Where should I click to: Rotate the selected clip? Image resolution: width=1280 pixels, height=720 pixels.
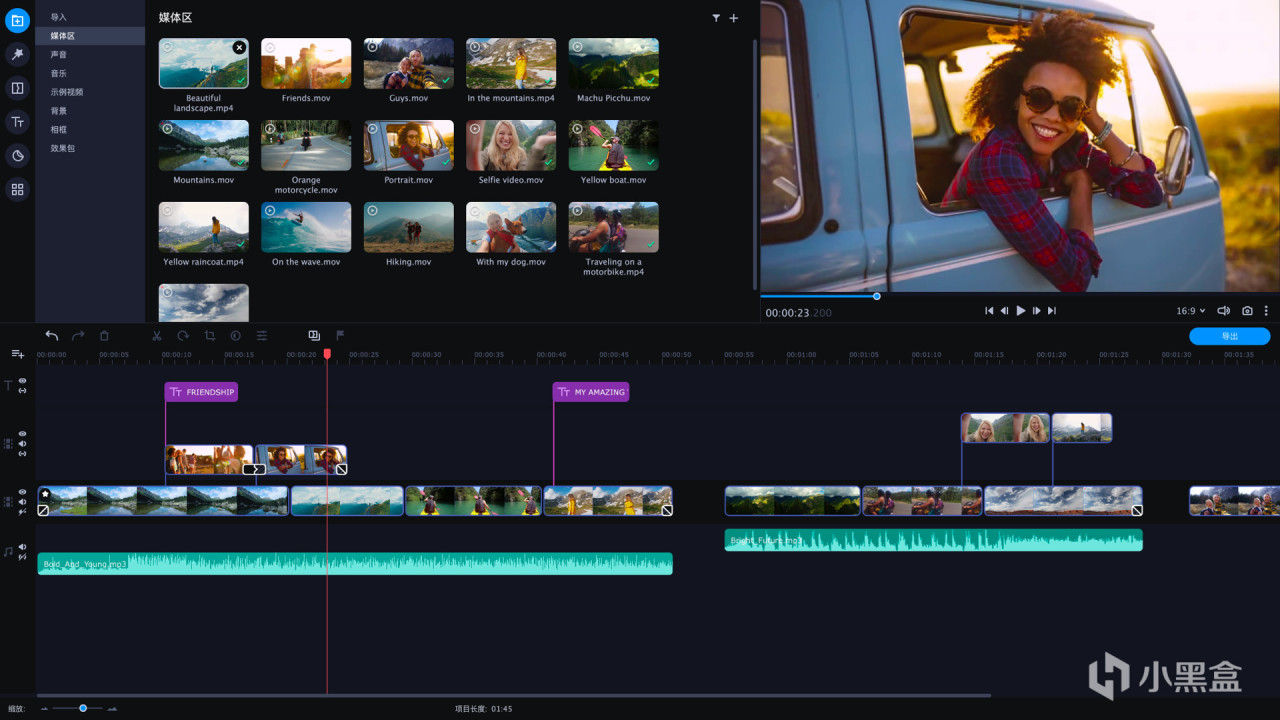tap(183, 336)
